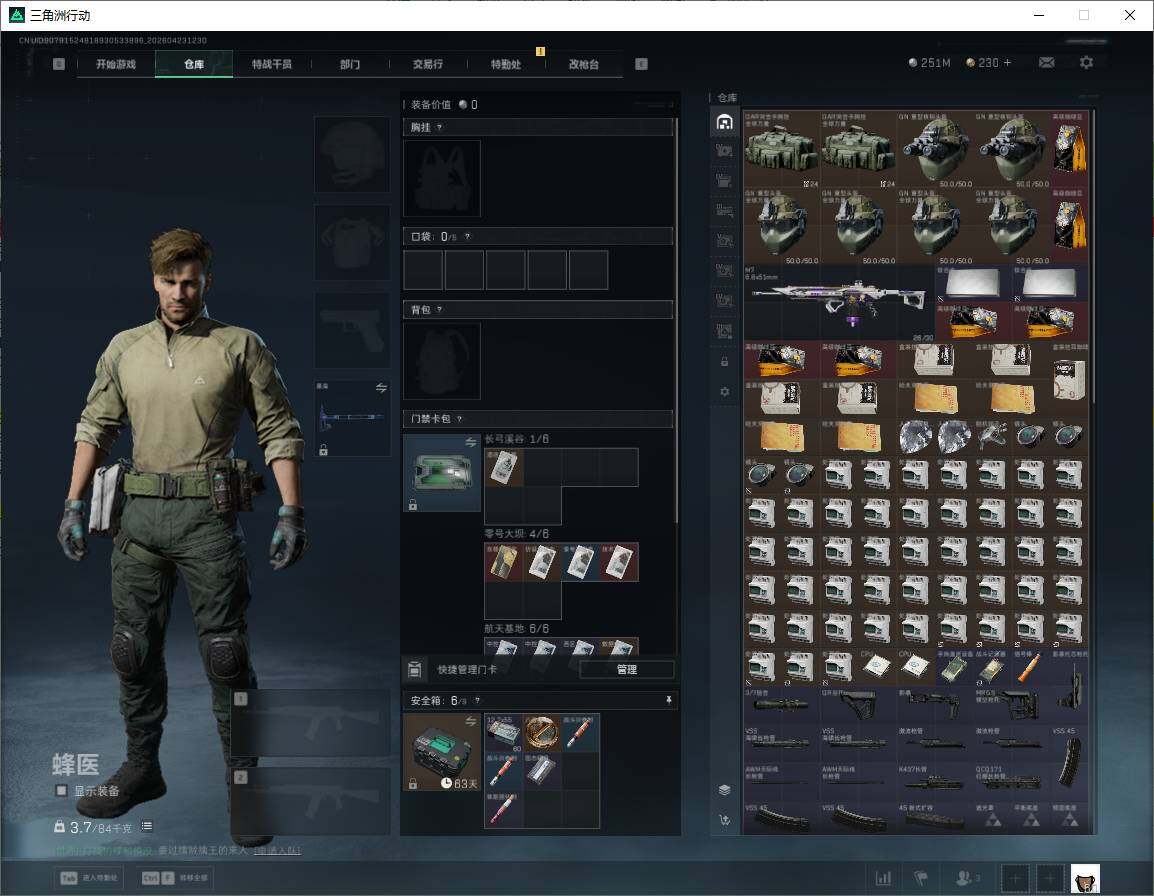Open the bar chart statistics icon
Viewport: 1154px width, 896px height.
tap(883, 878)
